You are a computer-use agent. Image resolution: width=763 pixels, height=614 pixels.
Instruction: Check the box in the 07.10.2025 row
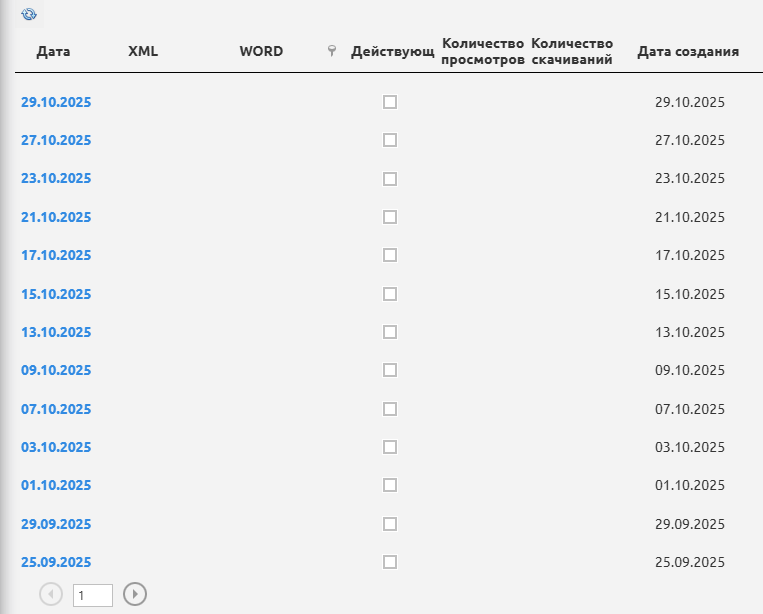390,409
